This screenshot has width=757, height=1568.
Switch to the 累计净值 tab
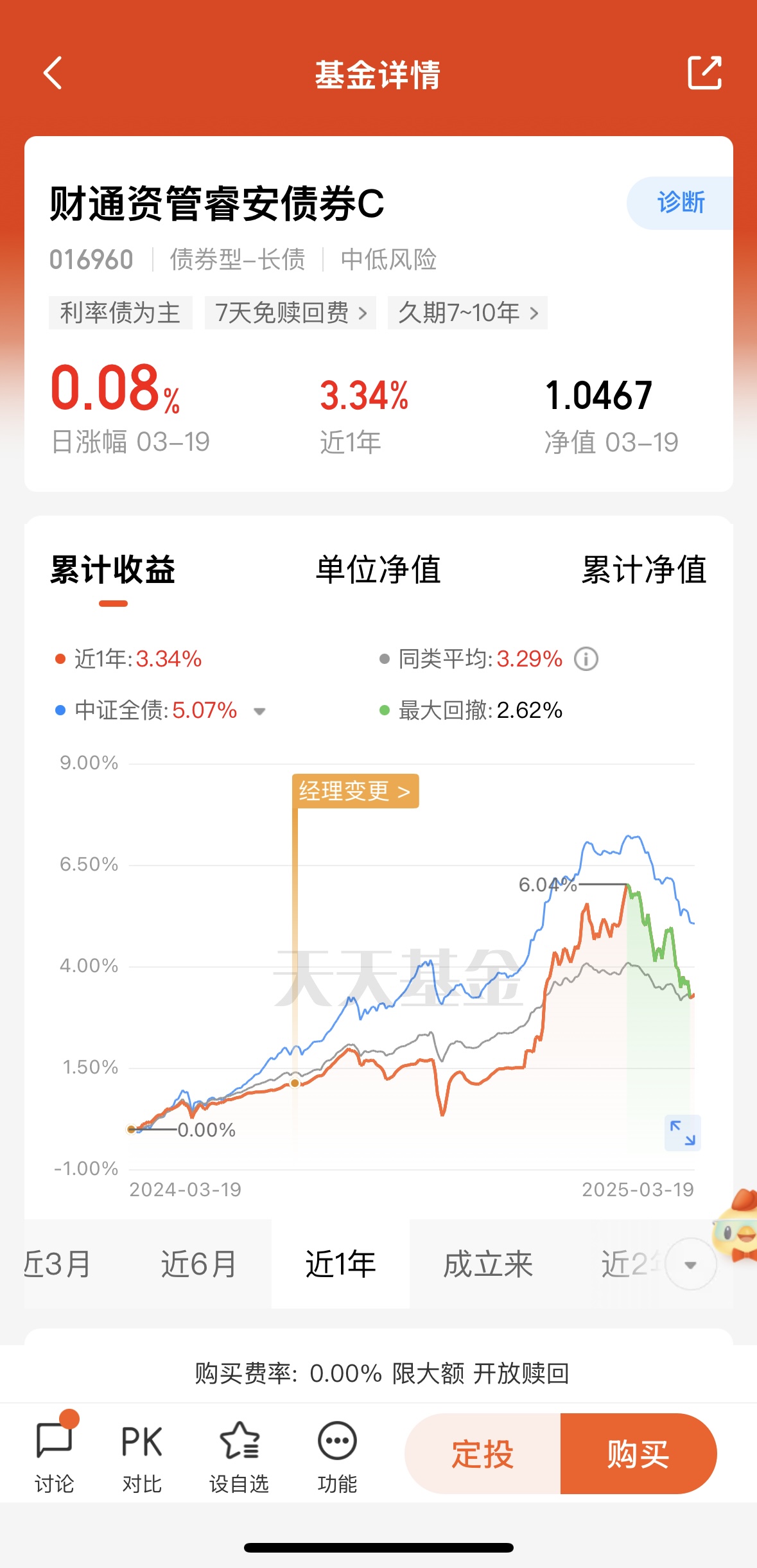[644, 570]
